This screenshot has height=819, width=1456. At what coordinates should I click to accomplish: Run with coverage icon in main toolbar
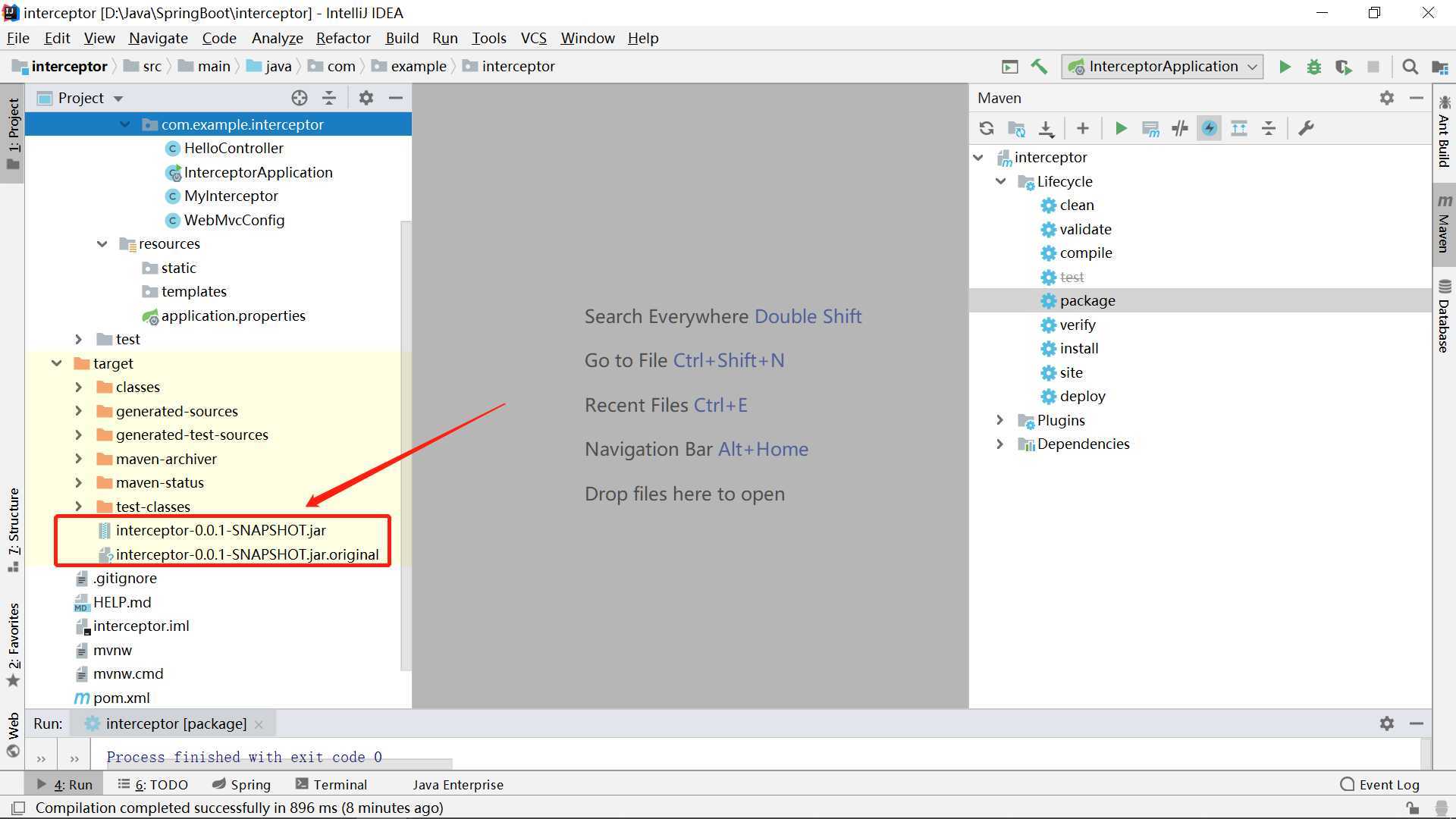click(x=1344, y=67)
